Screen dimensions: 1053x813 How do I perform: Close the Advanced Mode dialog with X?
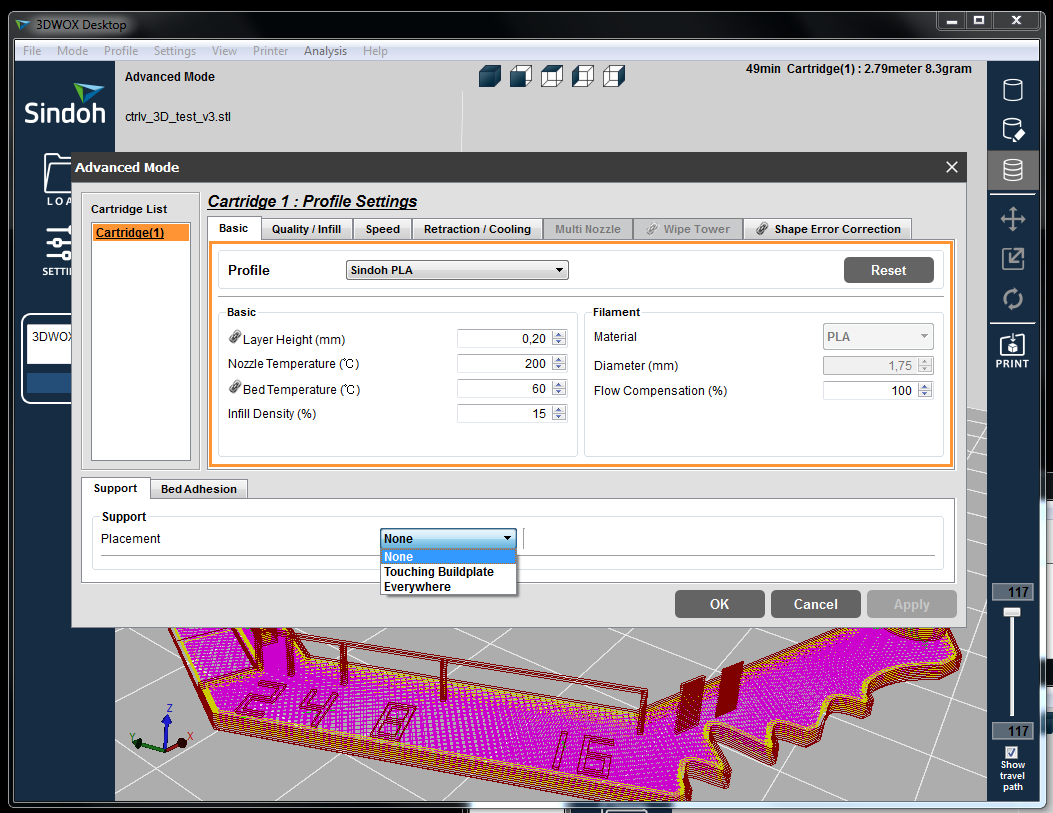(952, 167)
